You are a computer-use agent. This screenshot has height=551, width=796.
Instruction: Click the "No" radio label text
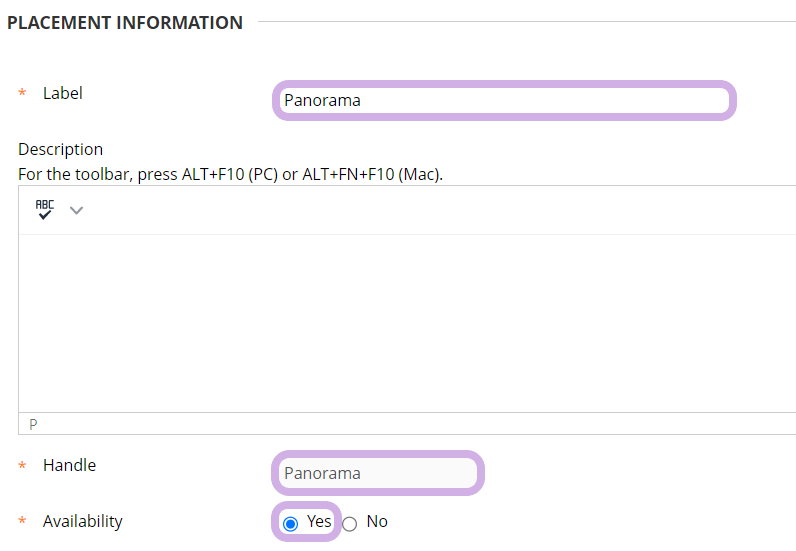click(377, 521)
